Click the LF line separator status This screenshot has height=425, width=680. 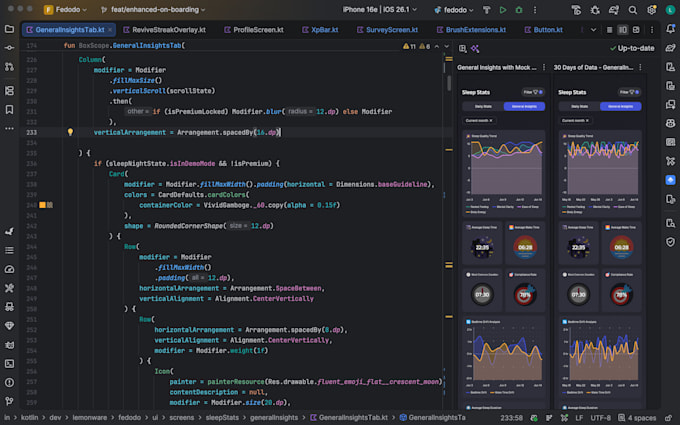click(579, 418)
